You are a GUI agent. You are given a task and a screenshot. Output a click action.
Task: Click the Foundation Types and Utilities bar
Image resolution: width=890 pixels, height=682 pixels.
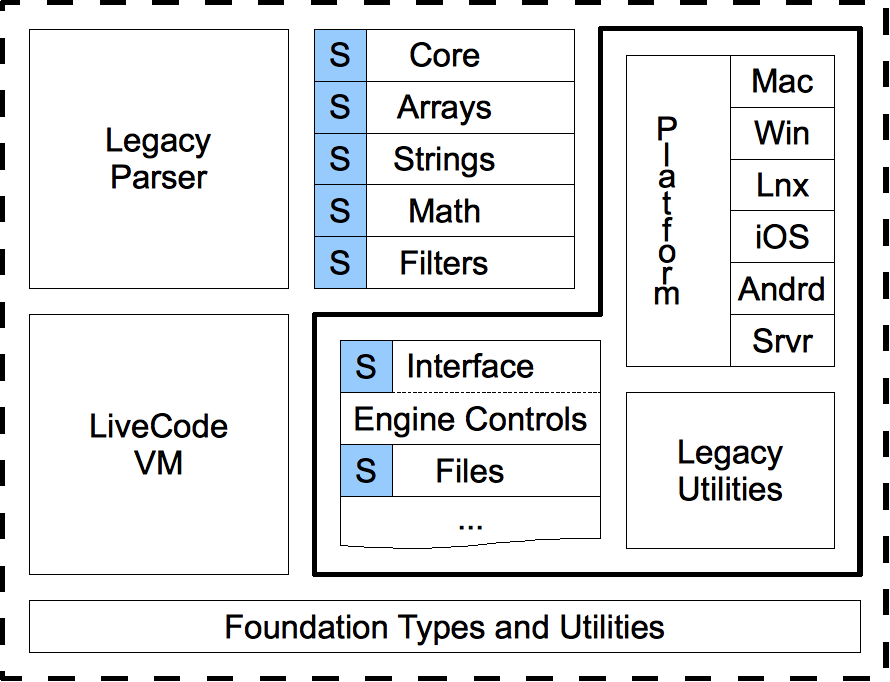click(x=445, y=626)
